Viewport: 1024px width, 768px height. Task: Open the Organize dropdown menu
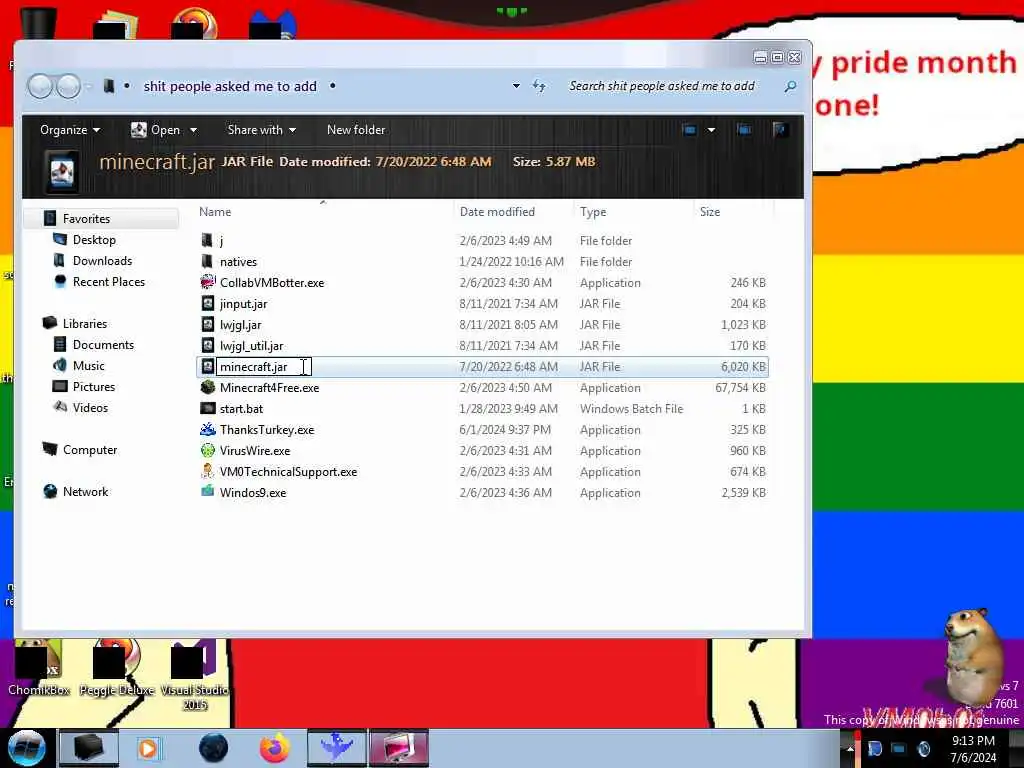(x=70, y=130)
